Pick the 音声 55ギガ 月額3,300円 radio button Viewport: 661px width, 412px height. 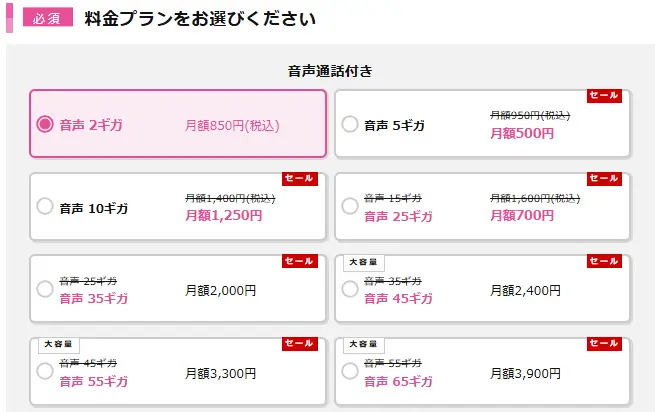[44, 372]
